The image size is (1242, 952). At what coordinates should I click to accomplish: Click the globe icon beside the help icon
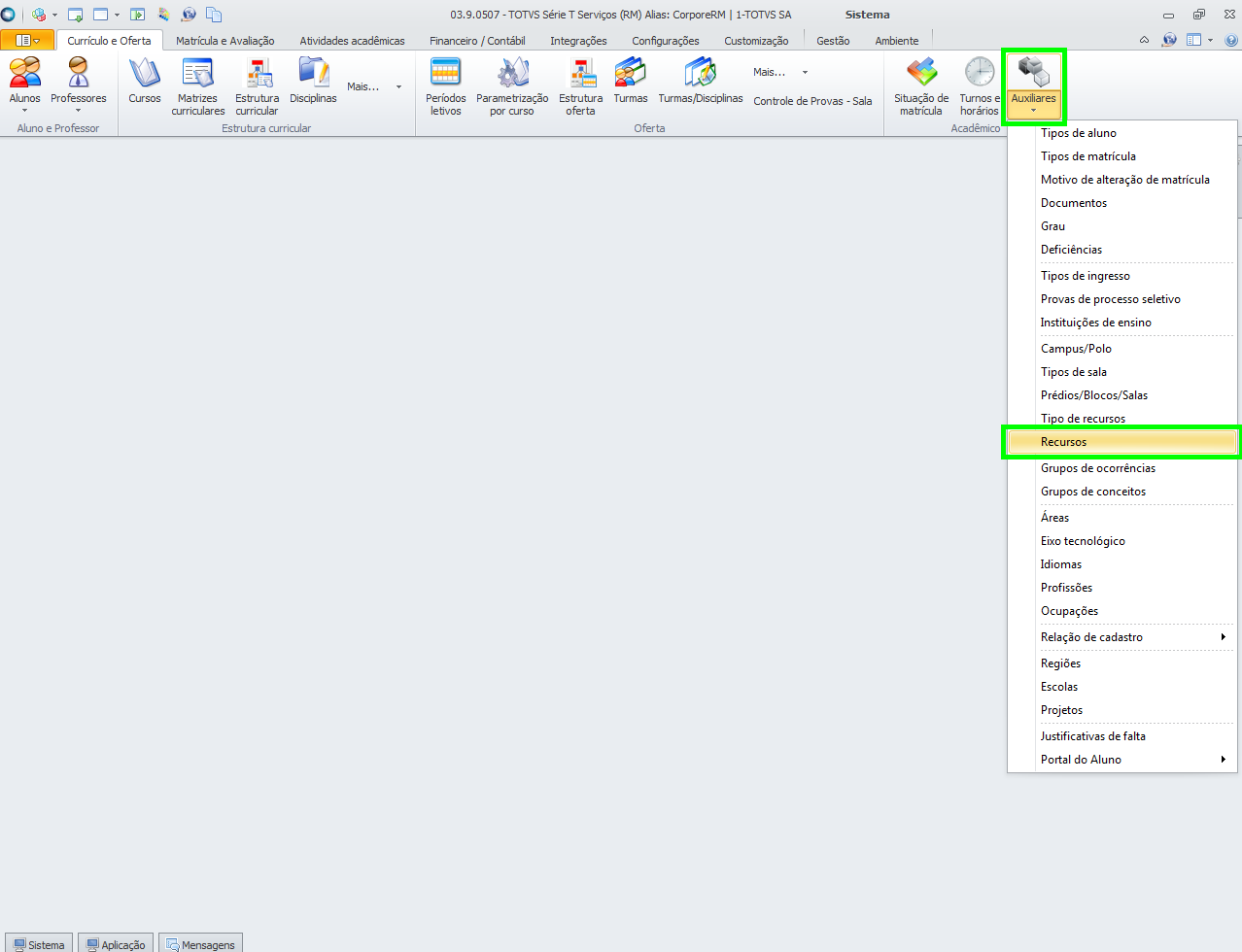1169,40
